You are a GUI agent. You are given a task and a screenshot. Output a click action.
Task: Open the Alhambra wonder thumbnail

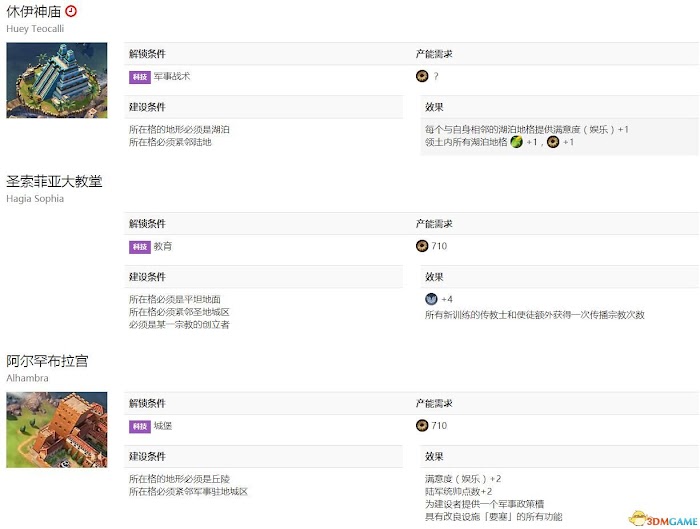coord(57,430)
